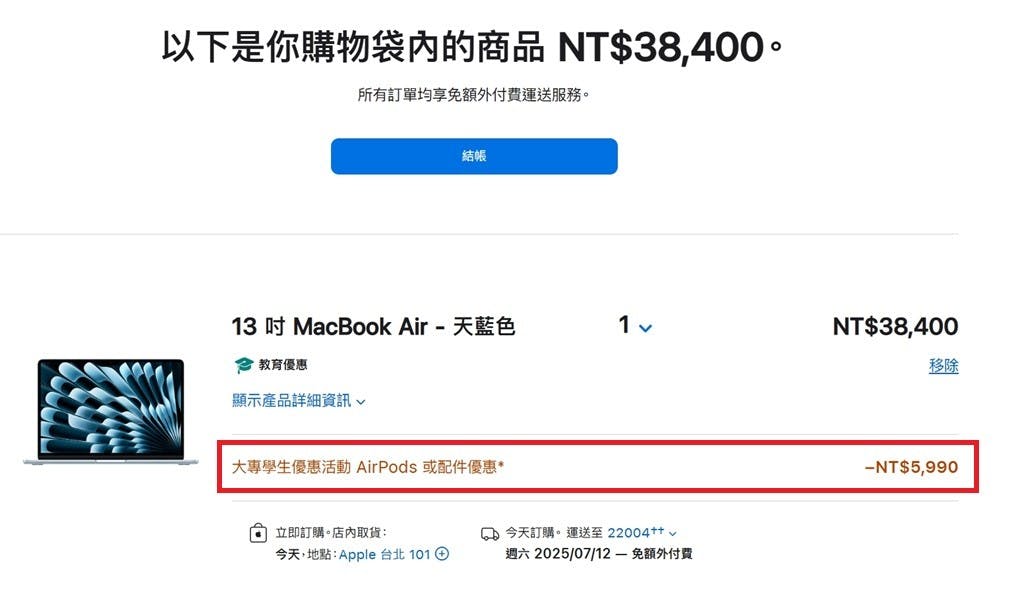Click the free shipping notice under the headline
1024x598 pixels.
click(473, 95)
